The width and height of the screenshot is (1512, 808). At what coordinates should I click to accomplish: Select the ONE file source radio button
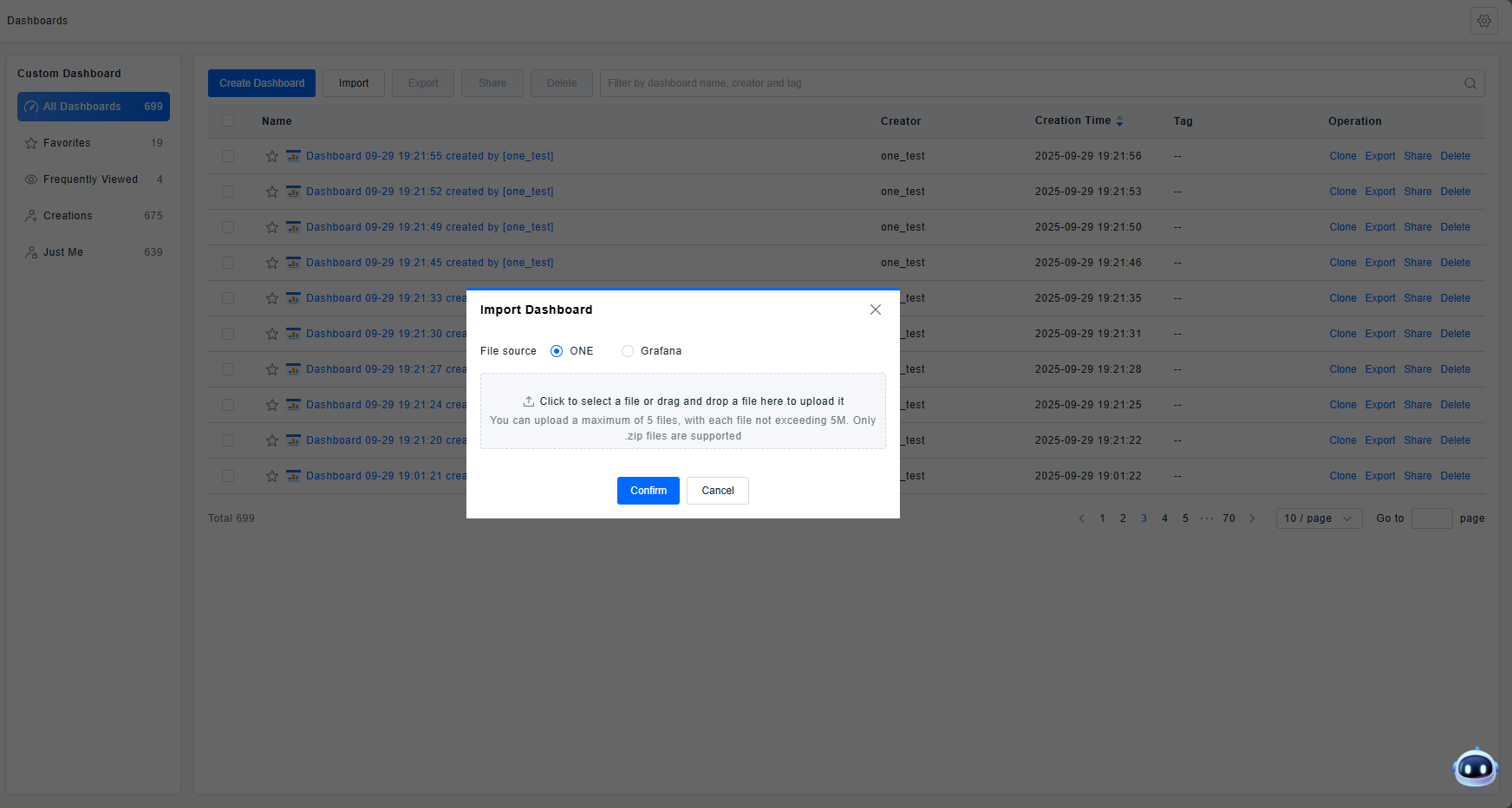click(557, 351)
